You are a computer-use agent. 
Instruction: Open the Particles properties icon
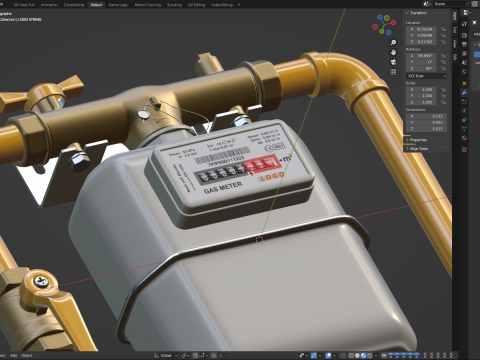(464, 102)
